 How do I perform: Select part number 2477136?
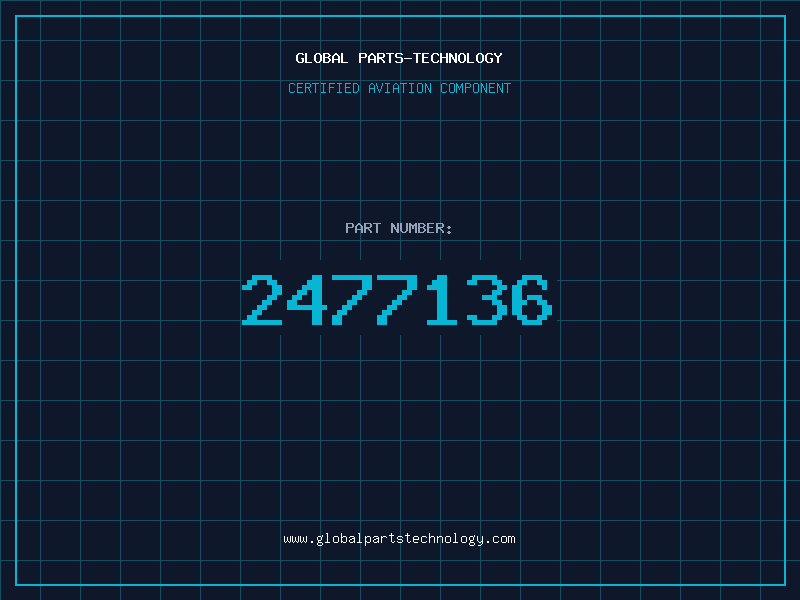click(x=397, y=299)
